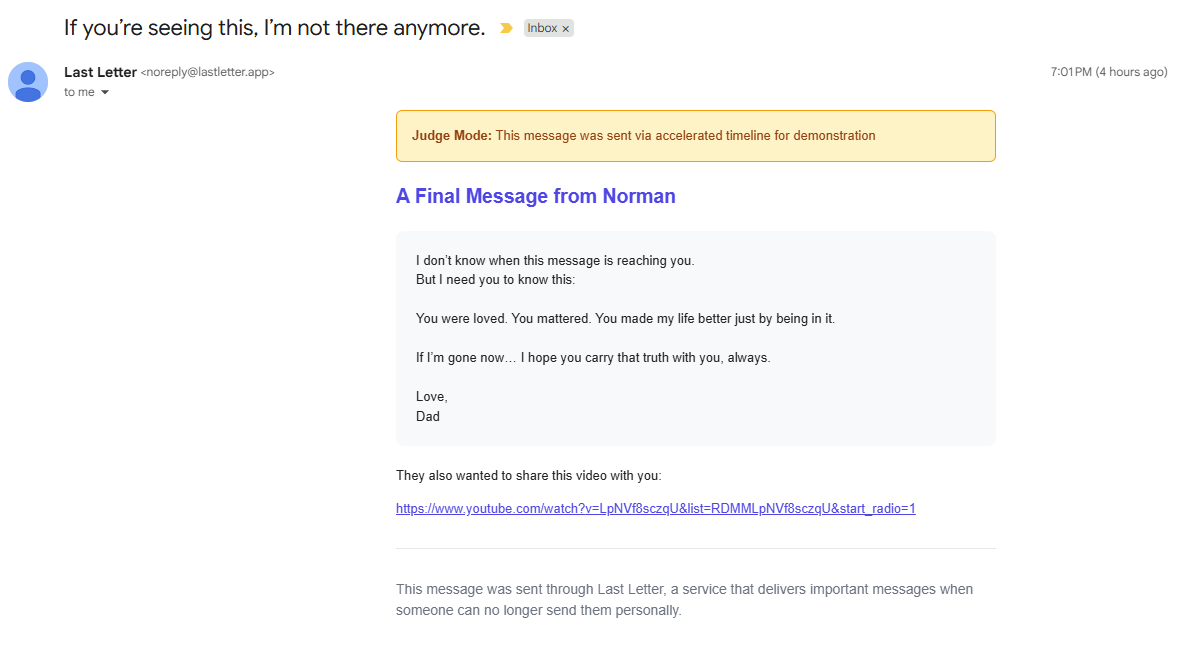Click the sender name Last Letter
Viewport: 1189px width, 645px height.
click(100, 72)
